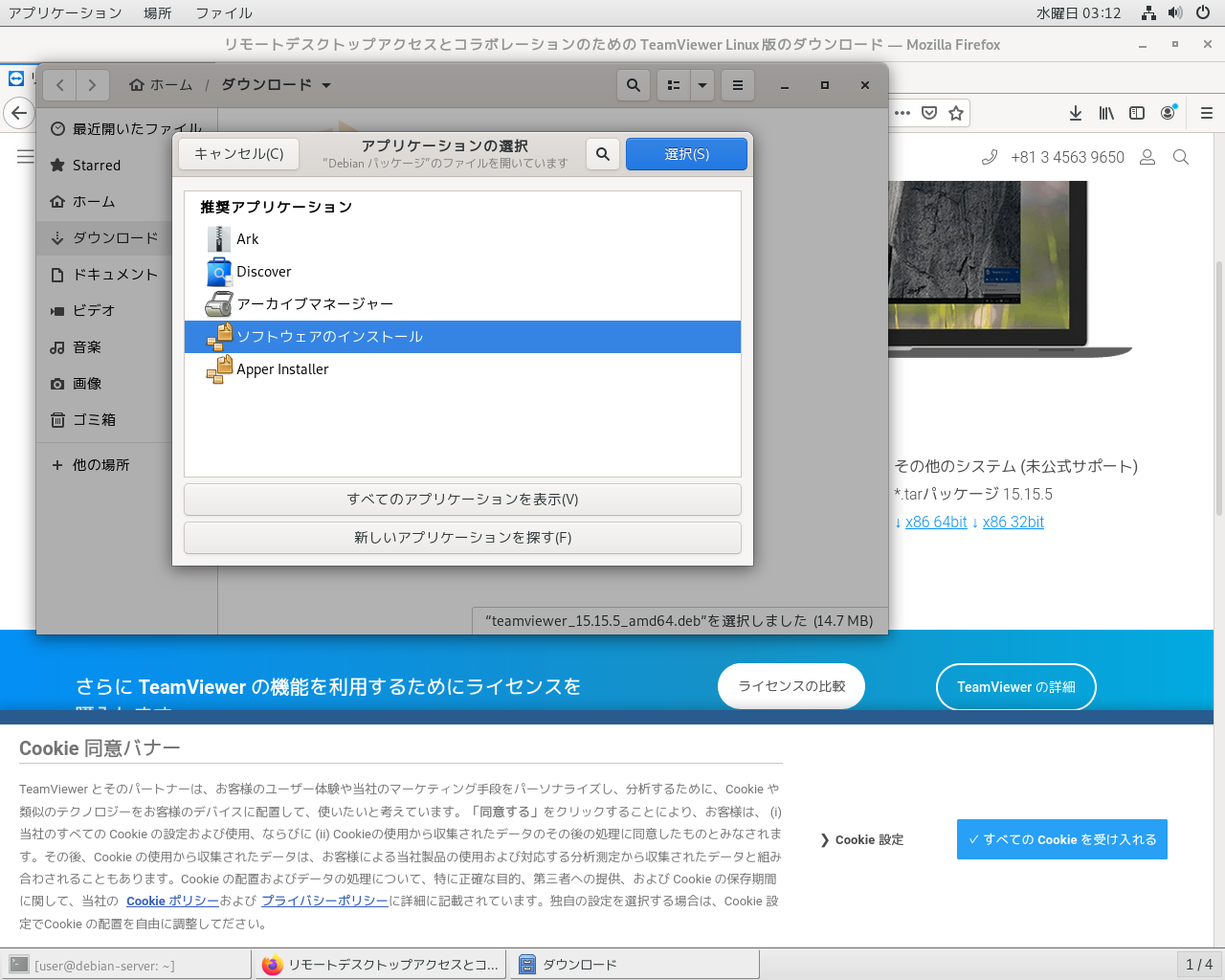Open view options dropdown arrow
Image resolution: width=1225 pixels, height=980 pixels.
[x=702, y=85]
